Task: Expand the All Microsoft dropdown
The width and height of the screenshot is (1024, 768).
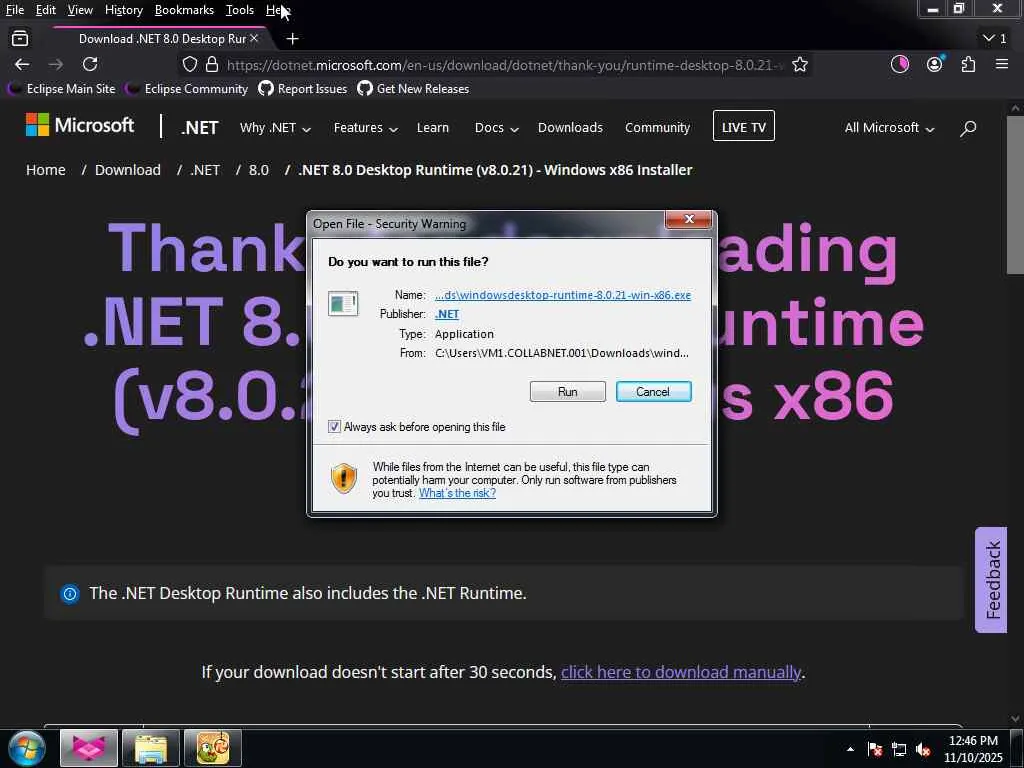Action: point(889,128)
